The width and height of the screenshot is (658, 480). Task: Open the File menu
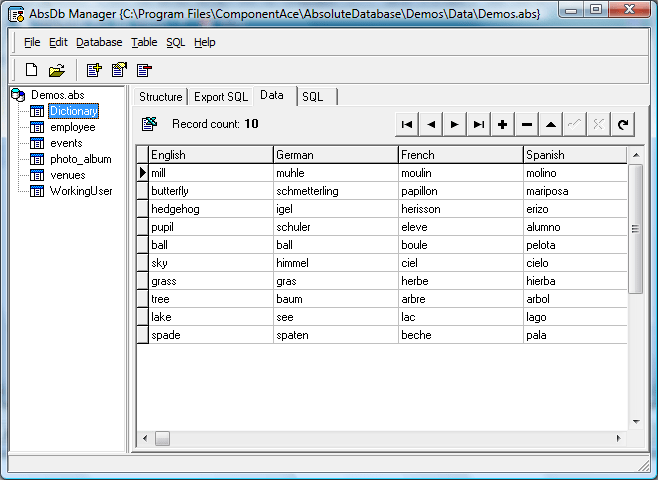click(x=32, y=42)
